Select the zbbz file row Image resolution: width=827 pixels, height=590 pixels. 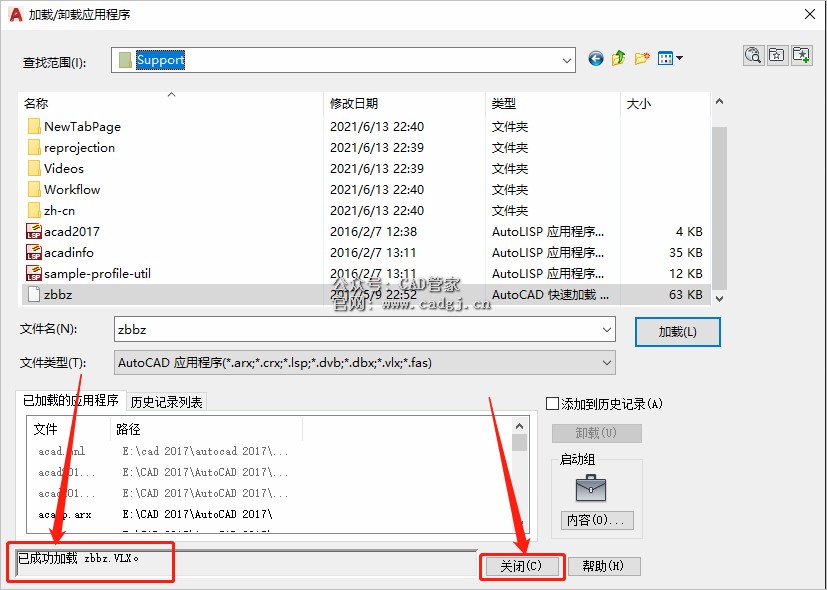pos(366,295)
